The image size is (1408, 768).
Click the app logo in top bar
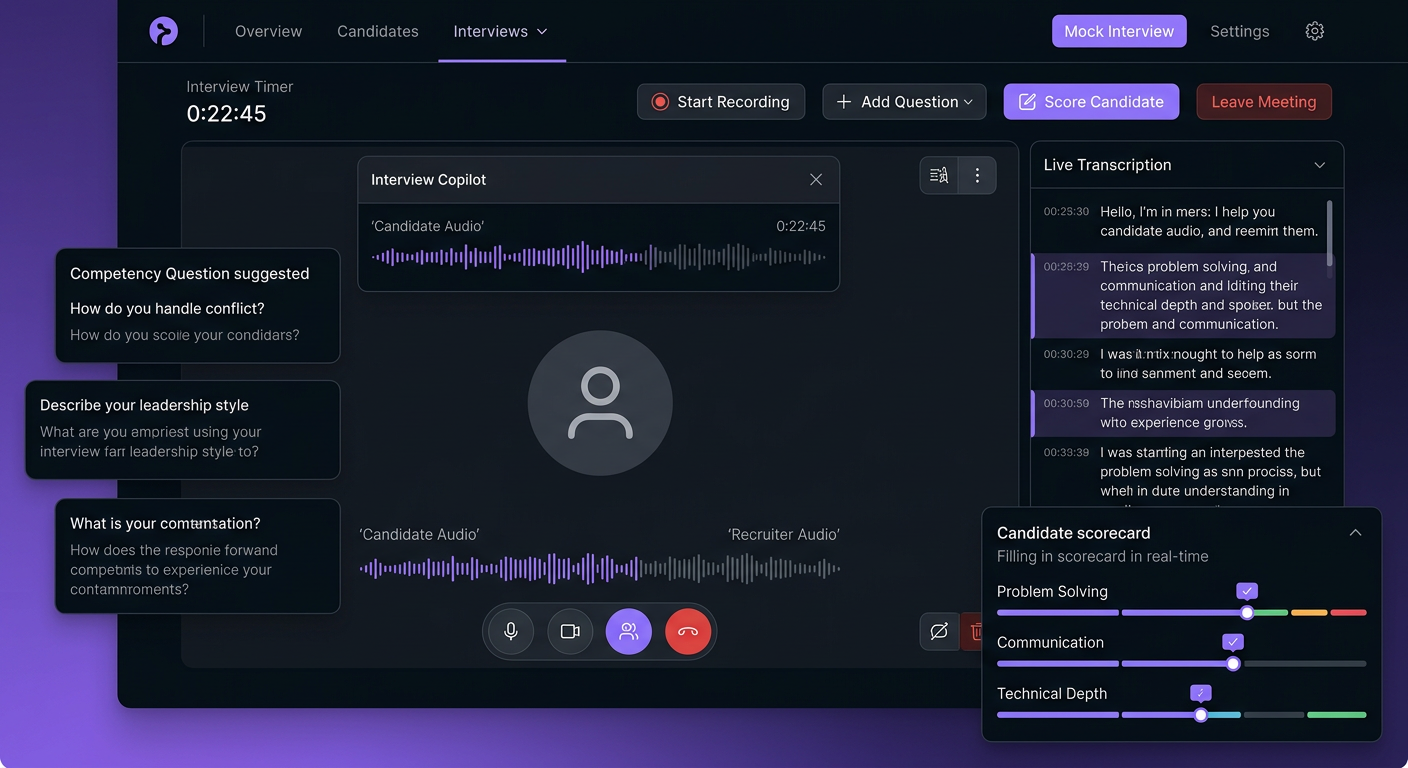(164, 31)
